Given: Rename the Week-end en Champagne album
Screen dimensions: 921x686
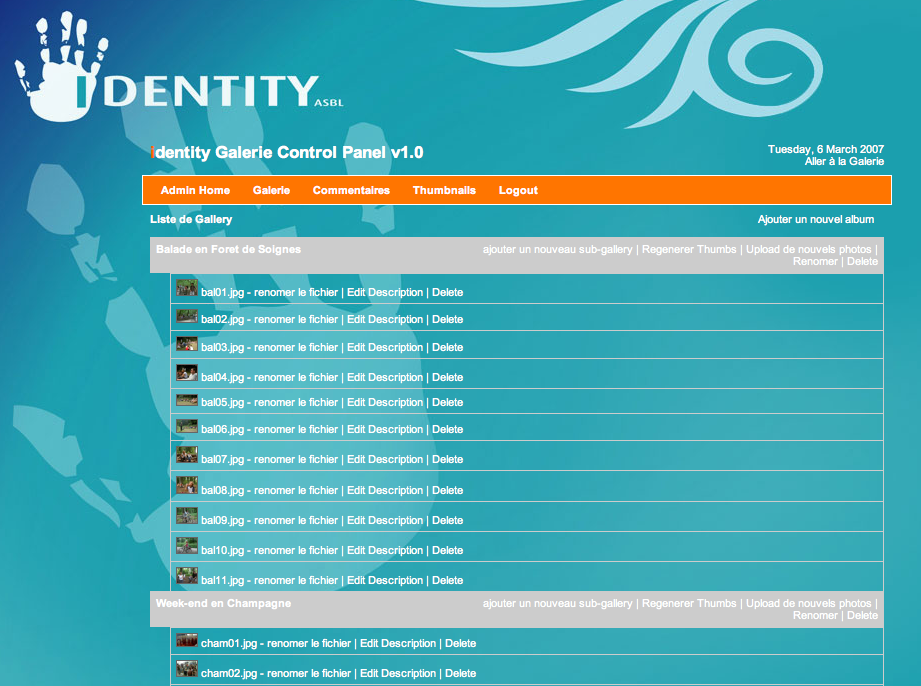Looking at the screenshot, I should coord(815,616).
